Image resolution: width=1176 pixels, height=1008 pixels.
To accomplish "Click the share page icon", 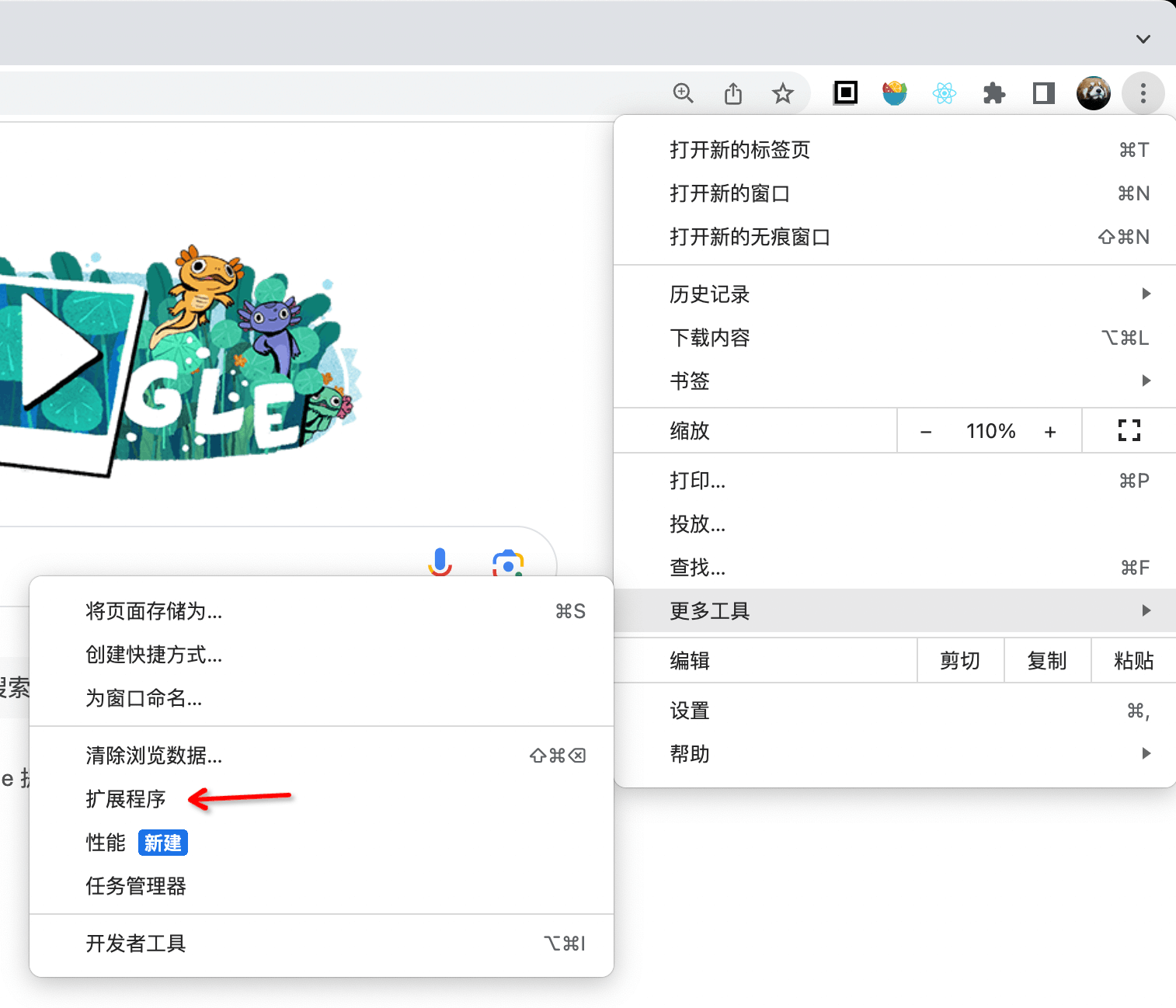I will [732, 94].
